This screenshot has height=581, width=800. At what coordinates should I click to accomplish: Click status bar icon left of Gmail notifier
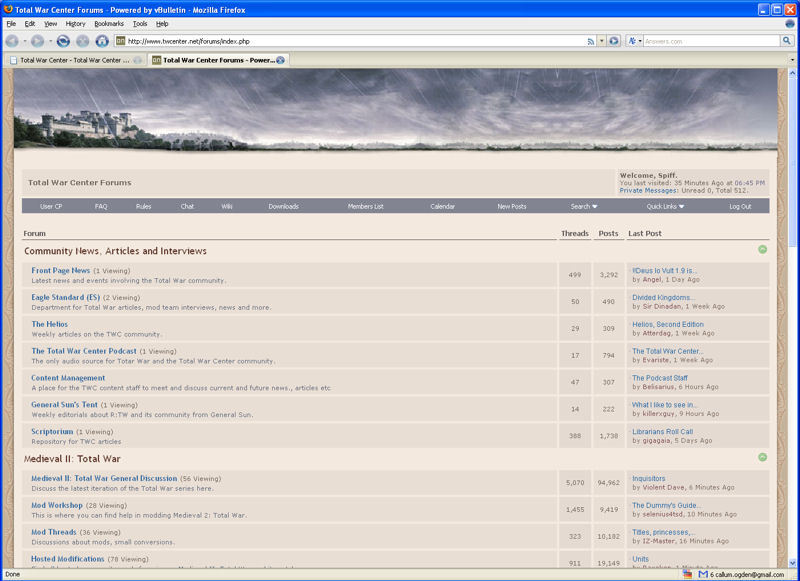[x=687, y=574]
